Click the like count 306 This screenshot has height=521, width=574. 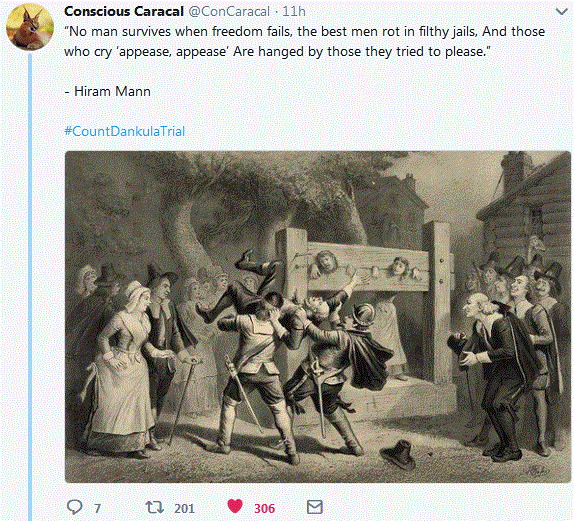[264, 509]
